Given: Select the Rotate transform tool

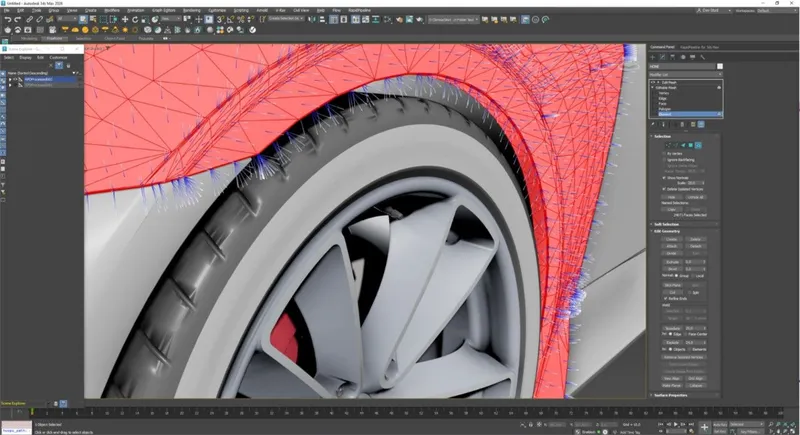Looking at the screenshot, I should (x=134, y=20).
